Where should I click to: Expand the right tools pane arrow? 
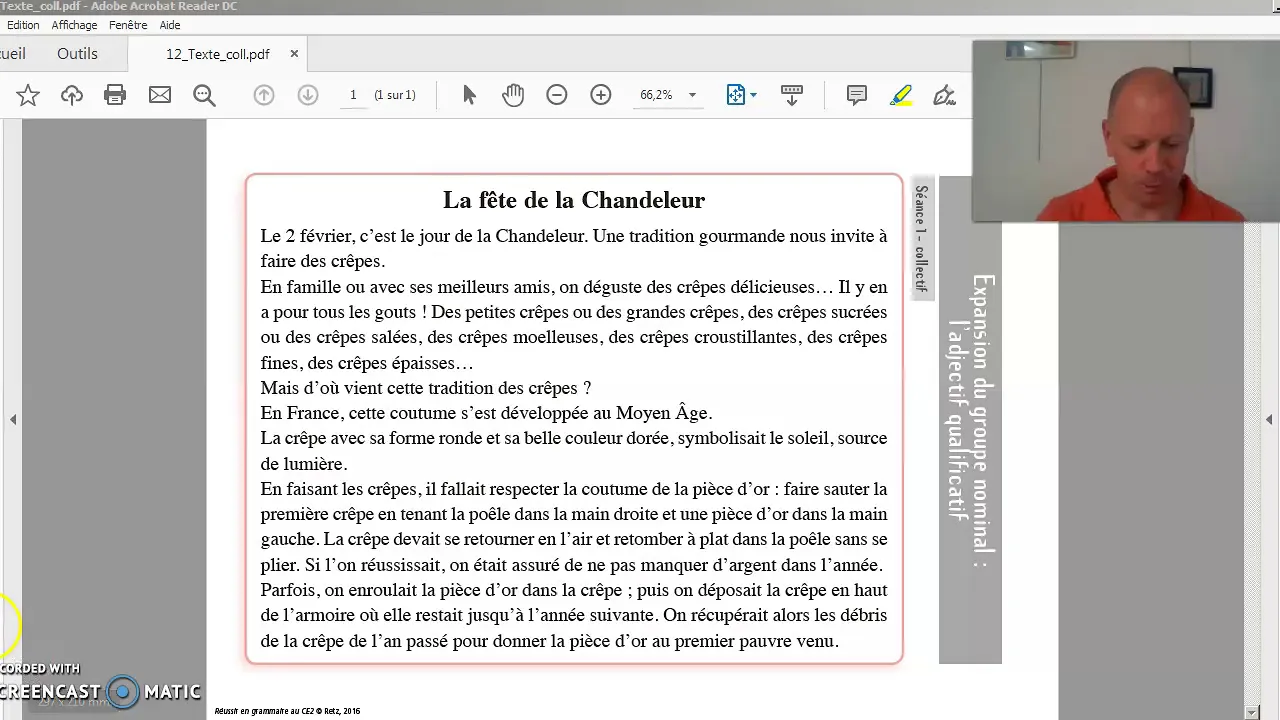(1269, 420)
